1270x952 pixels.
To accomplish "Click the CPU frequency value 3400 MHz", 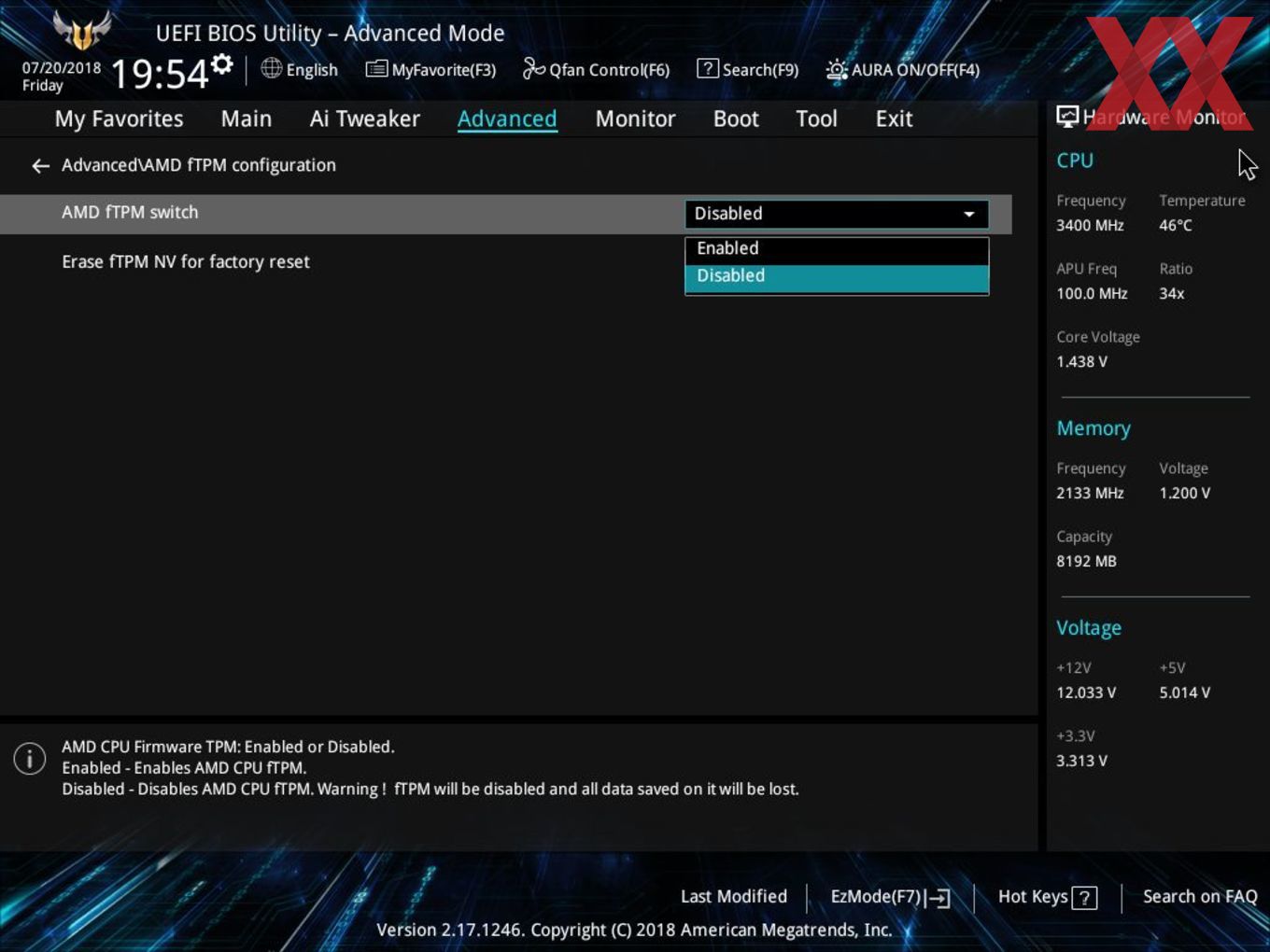I will pos(1090,226).
